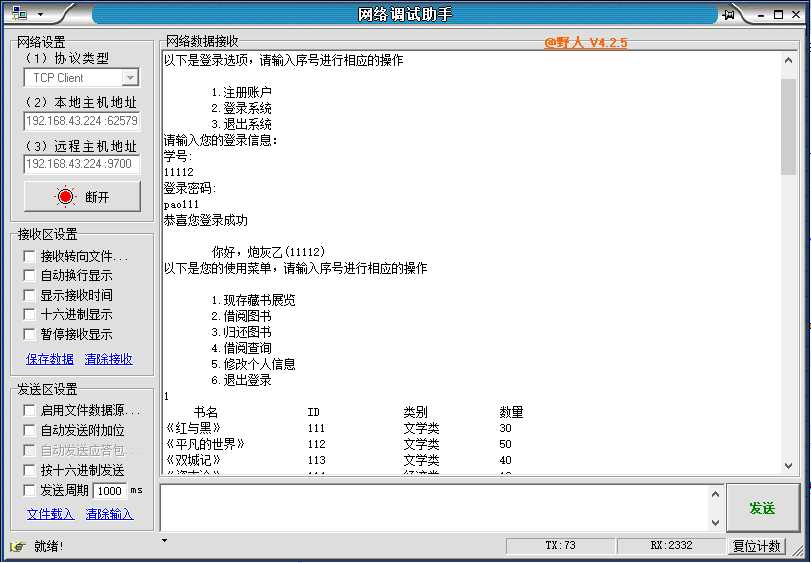Click the pin window icon in title bar
Viewport: 811px width, 563px height.
click(729, 14)
